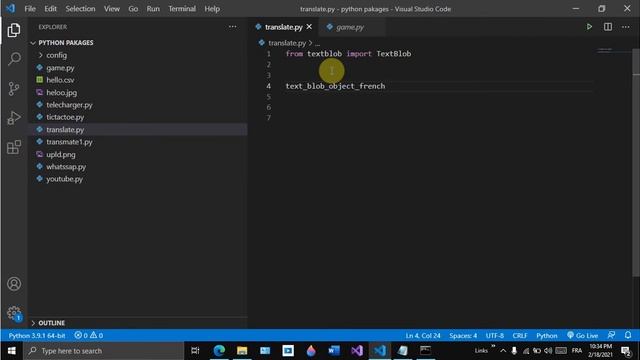The height and width of the screenshot is (360, 640).
Task: Open whatssap.py file
Action: coord(66,167)
